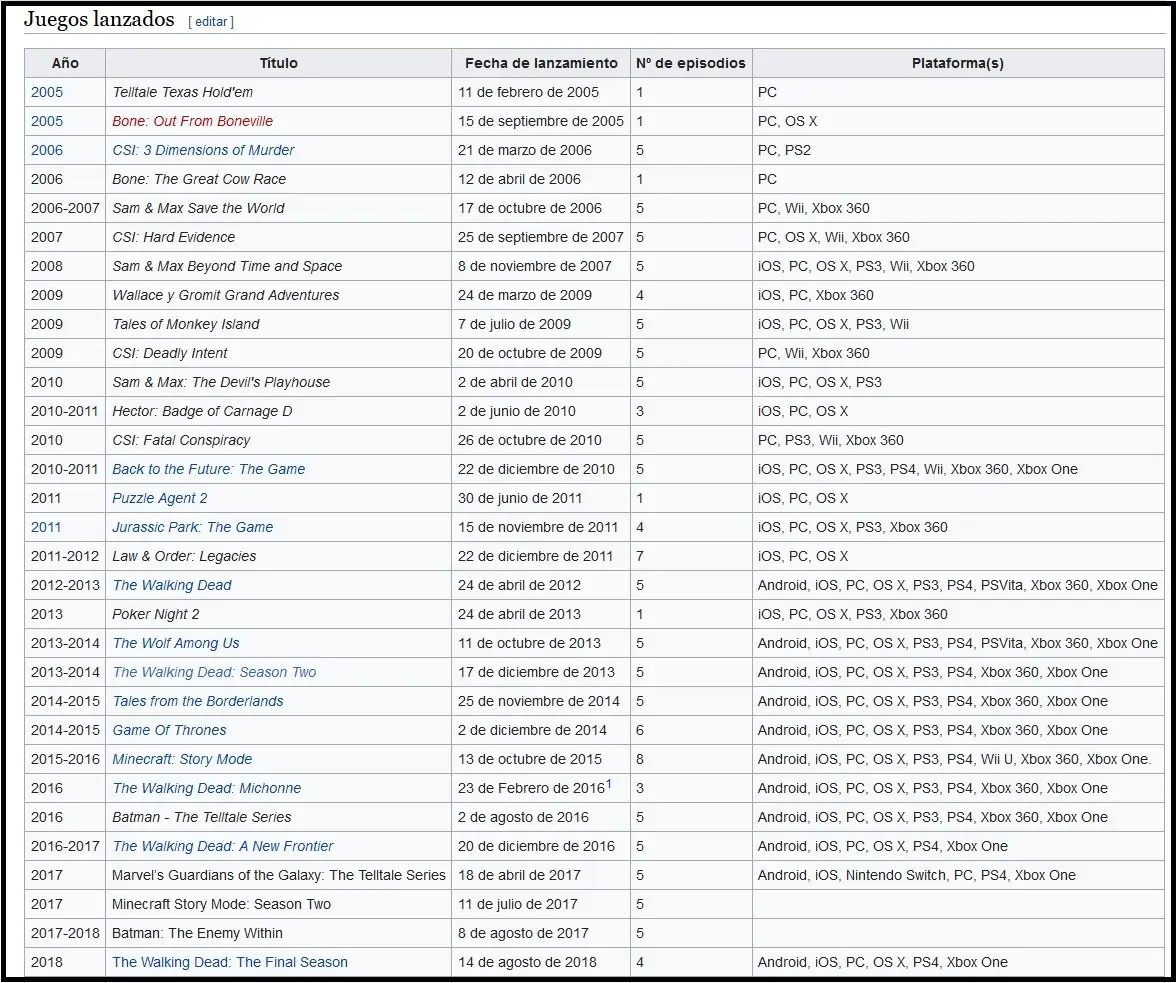Image resolution: width=1176 pixels, height=983 pixels.
Task: Open 'Jurassic Park: The Game' link
Action: [x=193, y=527]
